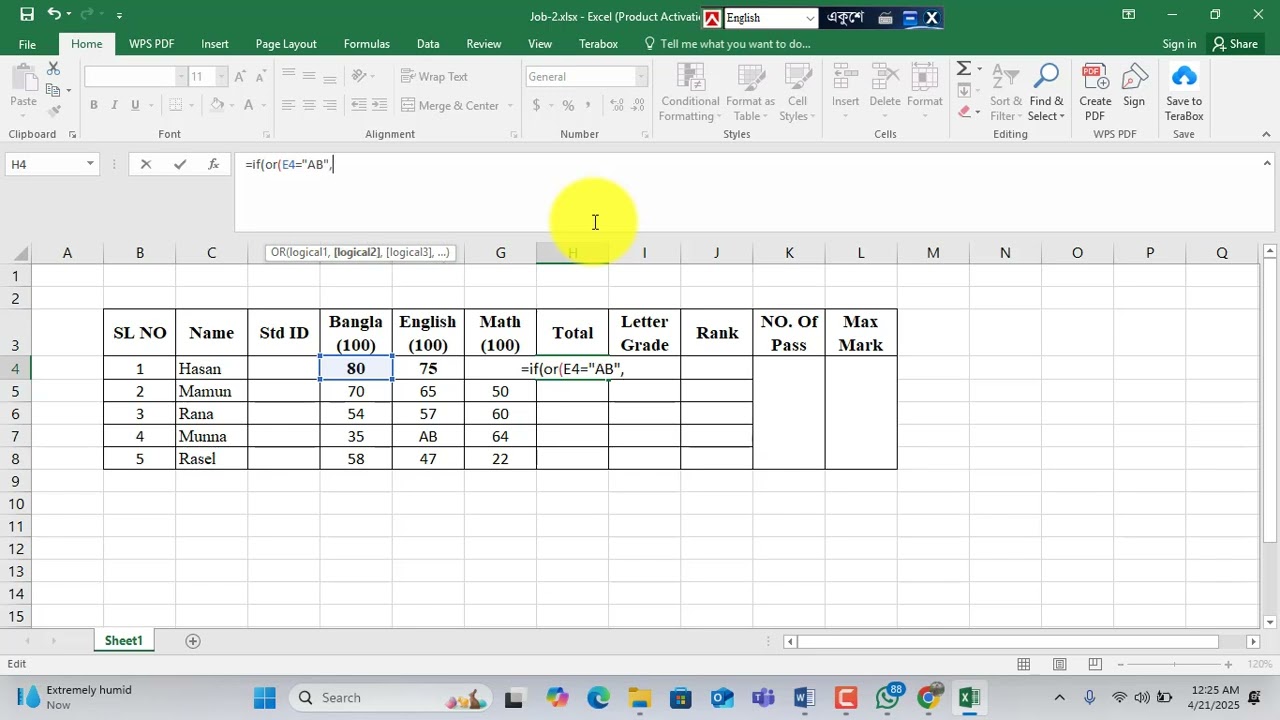Switch to the Formulas tab
The width and height of the screenshot is (1280, 720).
(x=367, y=44)
